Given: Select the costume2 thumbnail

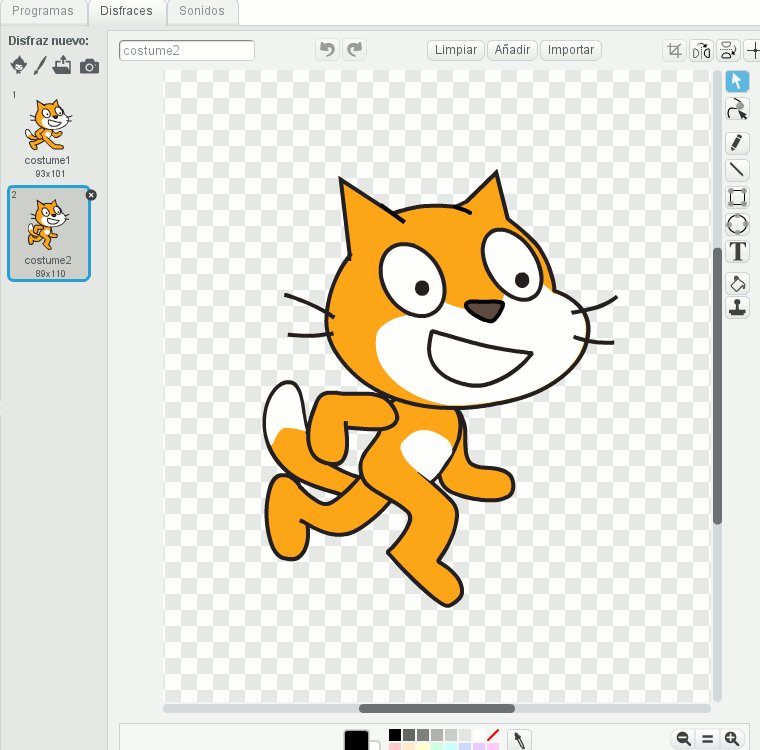Looking at the screenshot, I should coord(48,233).
